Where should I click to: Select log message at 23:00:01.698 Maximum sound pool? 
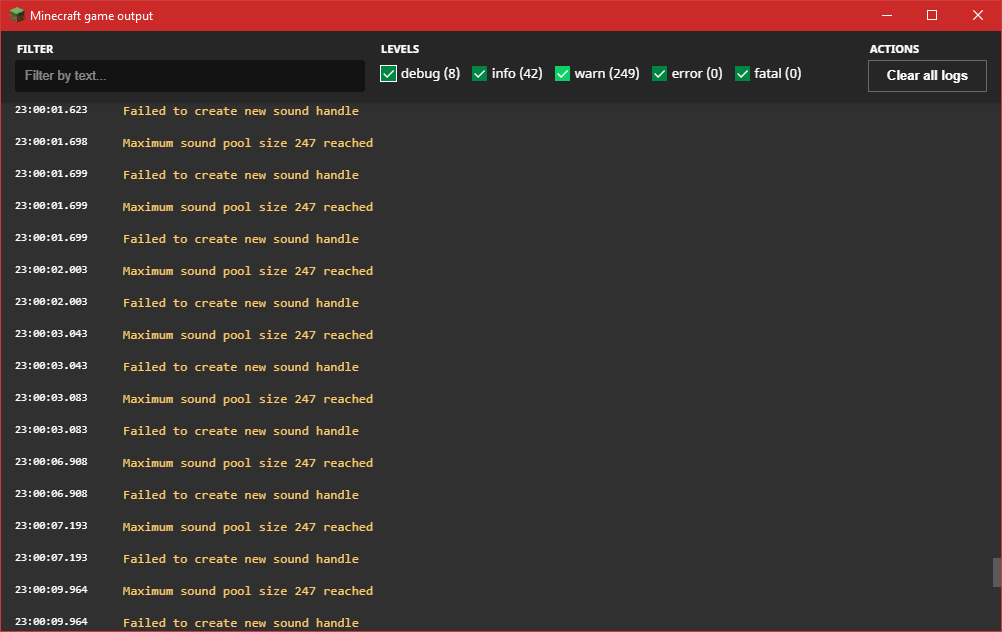point(248,143)
